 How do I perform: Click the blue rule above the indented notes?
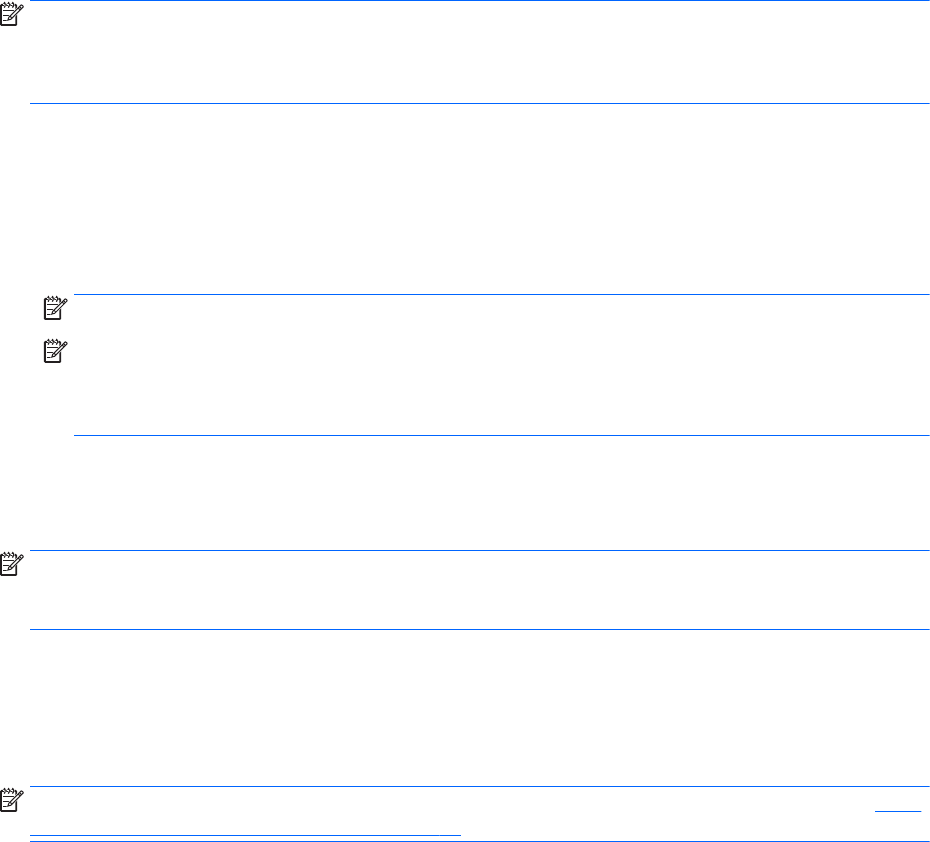pyautogui.click(x=500, y=294)
